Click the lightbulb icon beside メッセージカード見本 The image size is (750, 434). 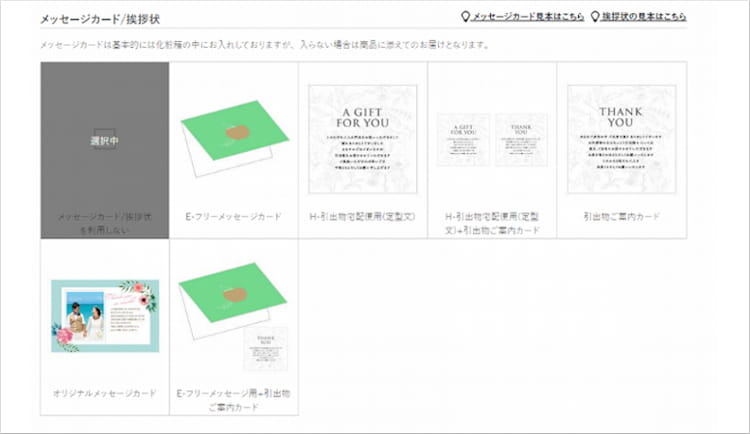tap(465, 17)
